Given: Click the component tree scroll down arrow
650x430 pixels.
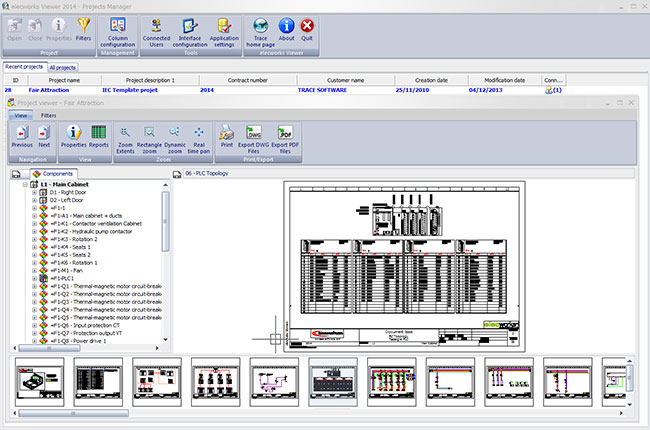Looking at the screenshot, I should pyautogui.click(x=165, y=340).
